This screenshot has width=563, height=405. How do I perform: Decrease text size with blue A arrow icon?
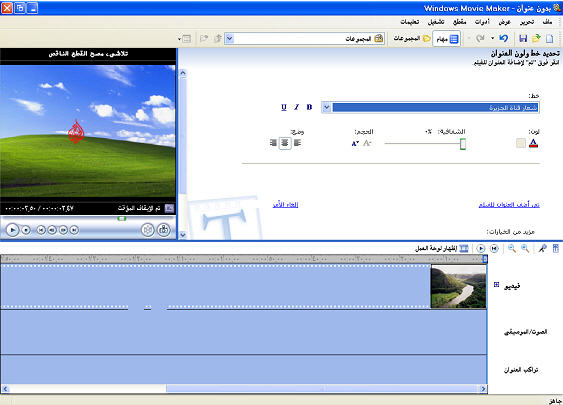pos(355,143)
